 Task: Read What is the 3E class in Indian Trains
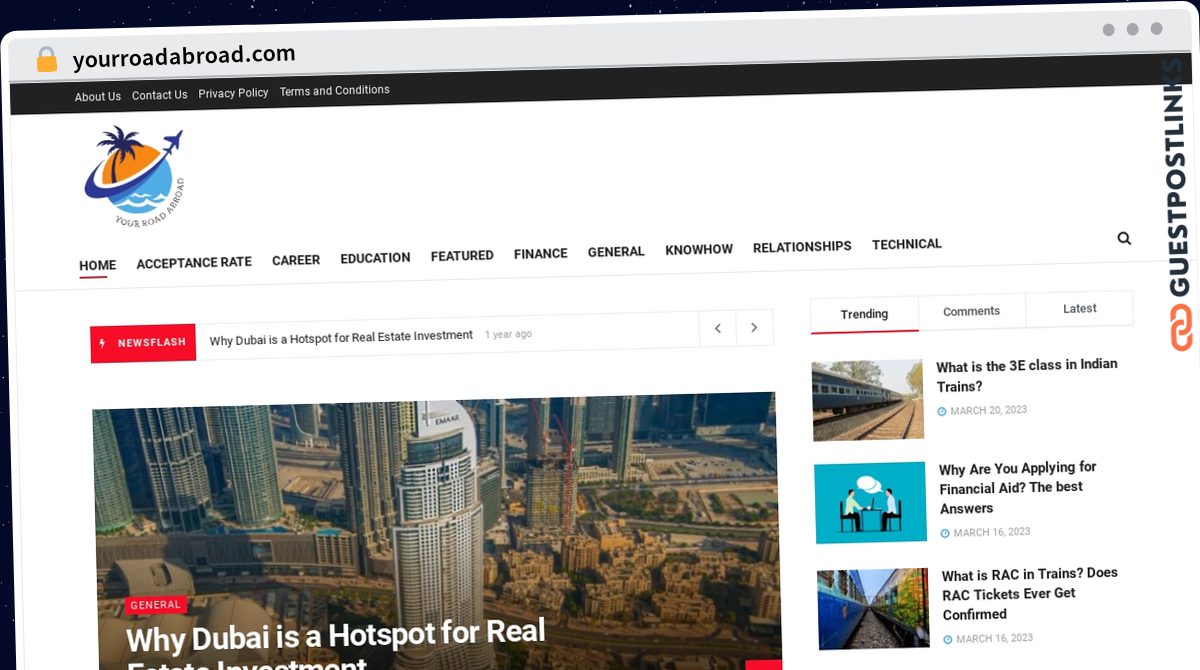coord(1027,375)
